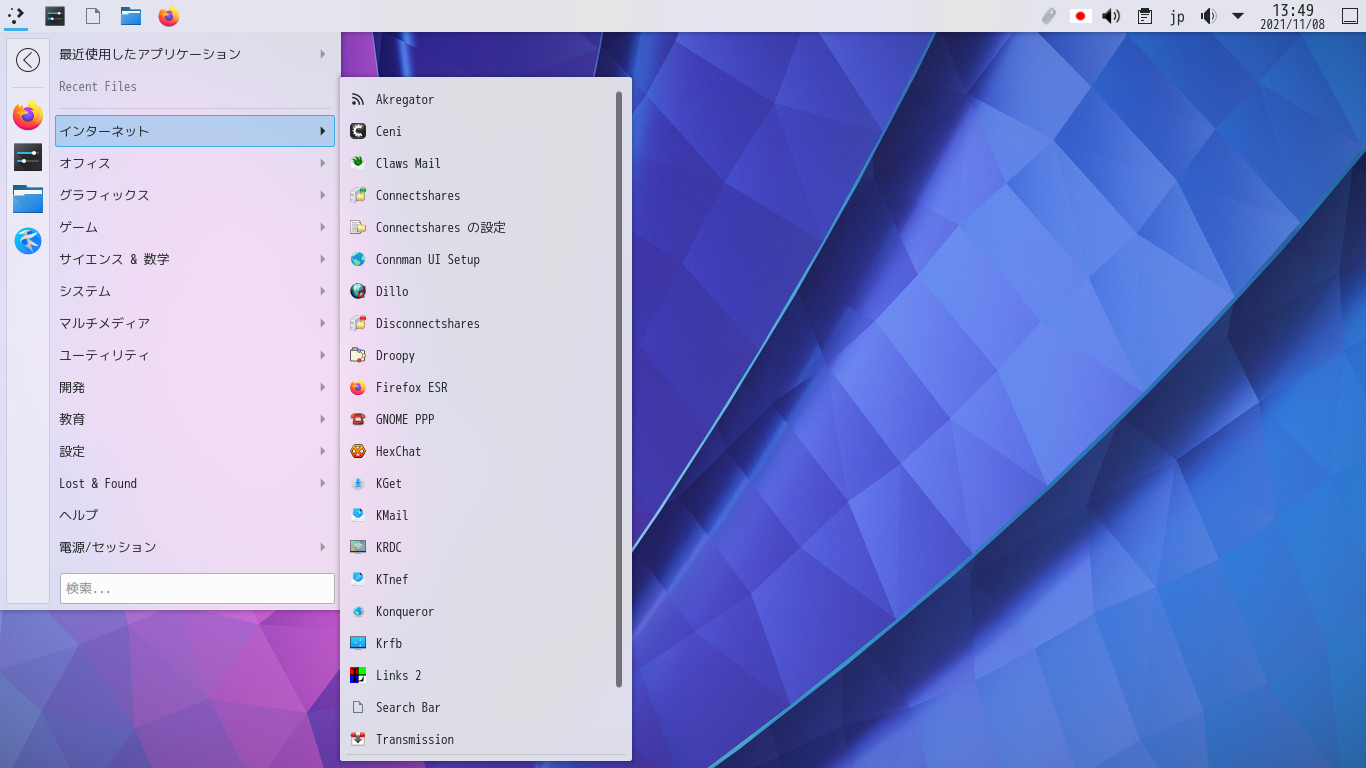
Task: Click the Claws Mail icon
Action: pos(358,163)
